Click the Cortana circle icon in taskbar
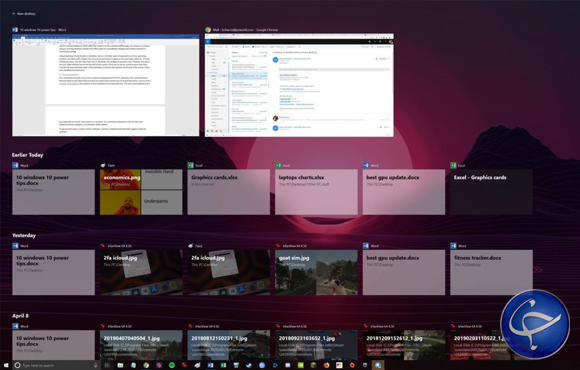Image resolution: width=580 pixels, height=370 pixels. [x=17, y=365]
